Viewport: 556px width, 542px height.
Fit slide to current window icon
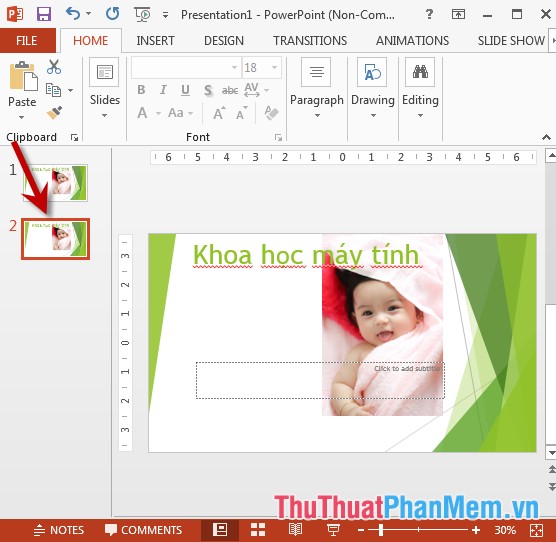click(536, 530)
